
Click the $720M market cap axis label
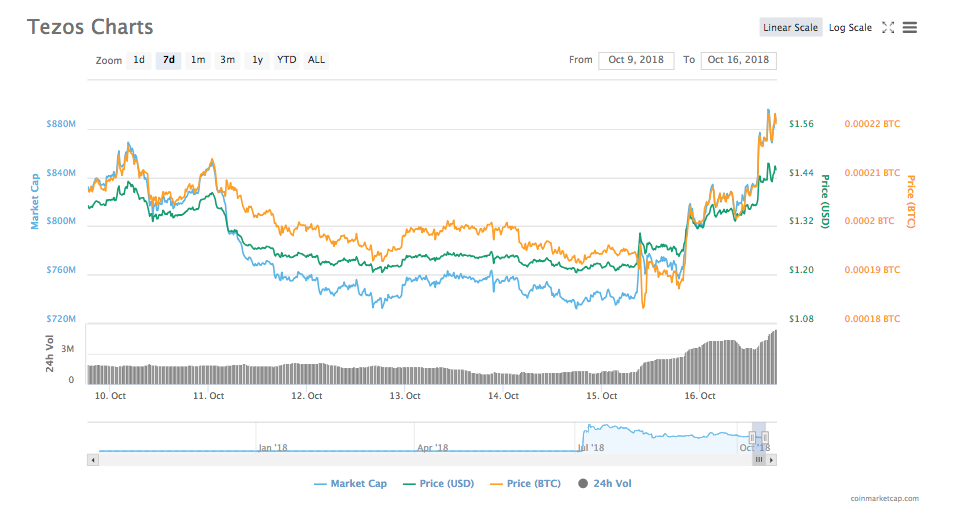coord(61,319)
